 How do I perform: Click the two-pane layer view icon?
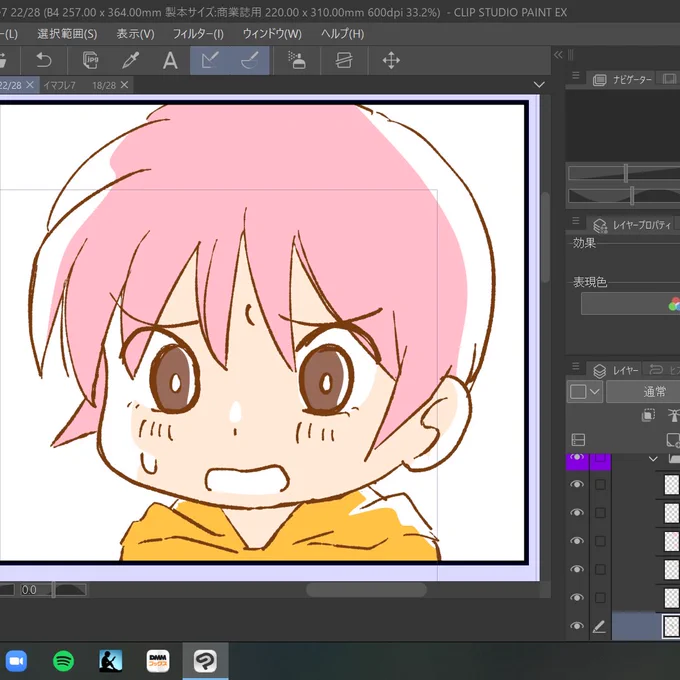[x=579, y=440]
